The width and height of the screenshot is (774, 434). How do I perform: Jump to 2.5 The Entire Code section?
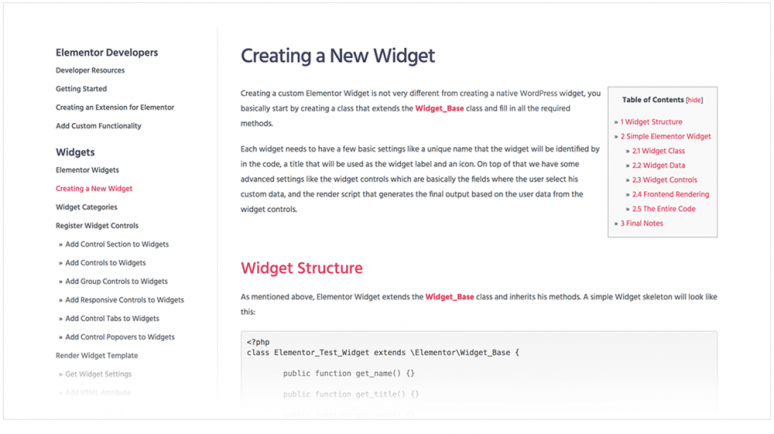click(663, 209)
